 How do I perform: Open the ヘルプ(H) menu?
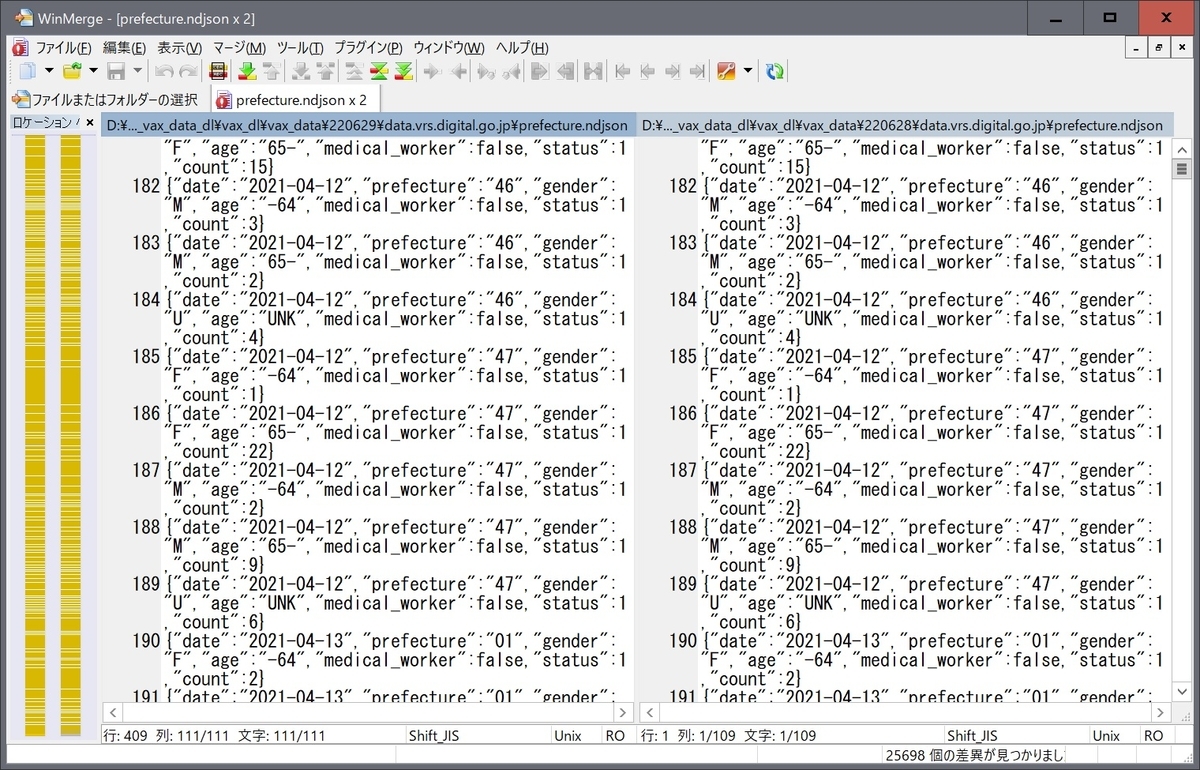tap(522, 48)
